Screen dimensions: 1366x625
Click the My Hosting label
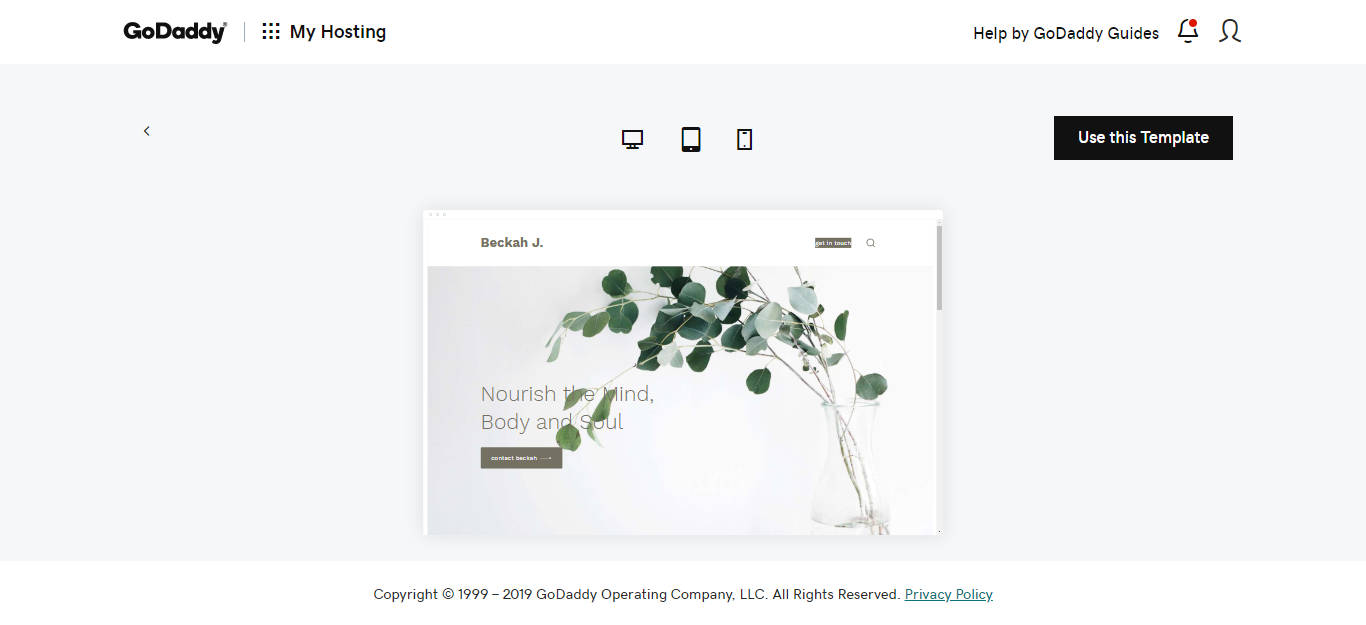pos(337,32)
